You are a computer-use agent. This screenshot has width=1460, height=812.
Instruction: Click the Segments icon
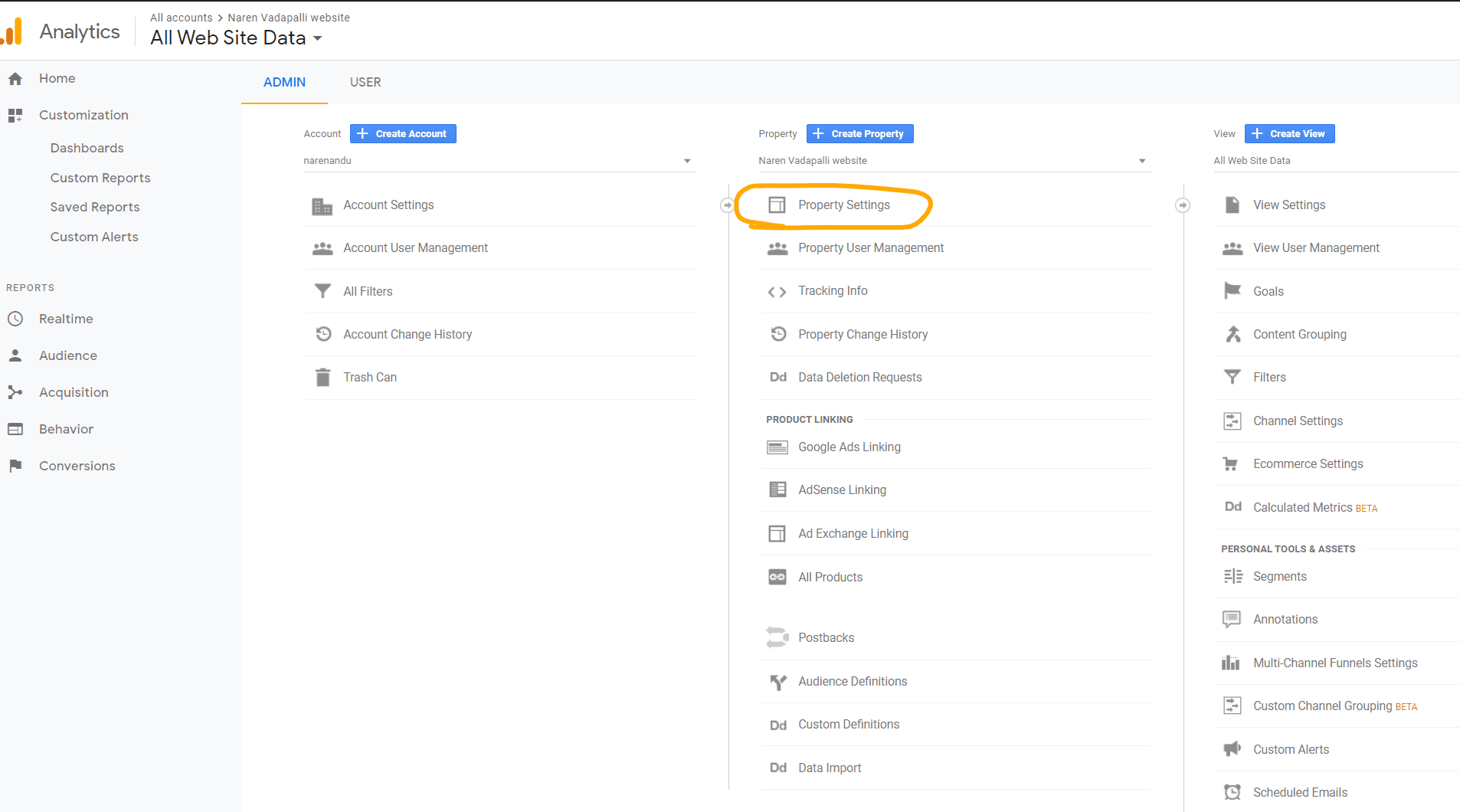(1232, 576)
